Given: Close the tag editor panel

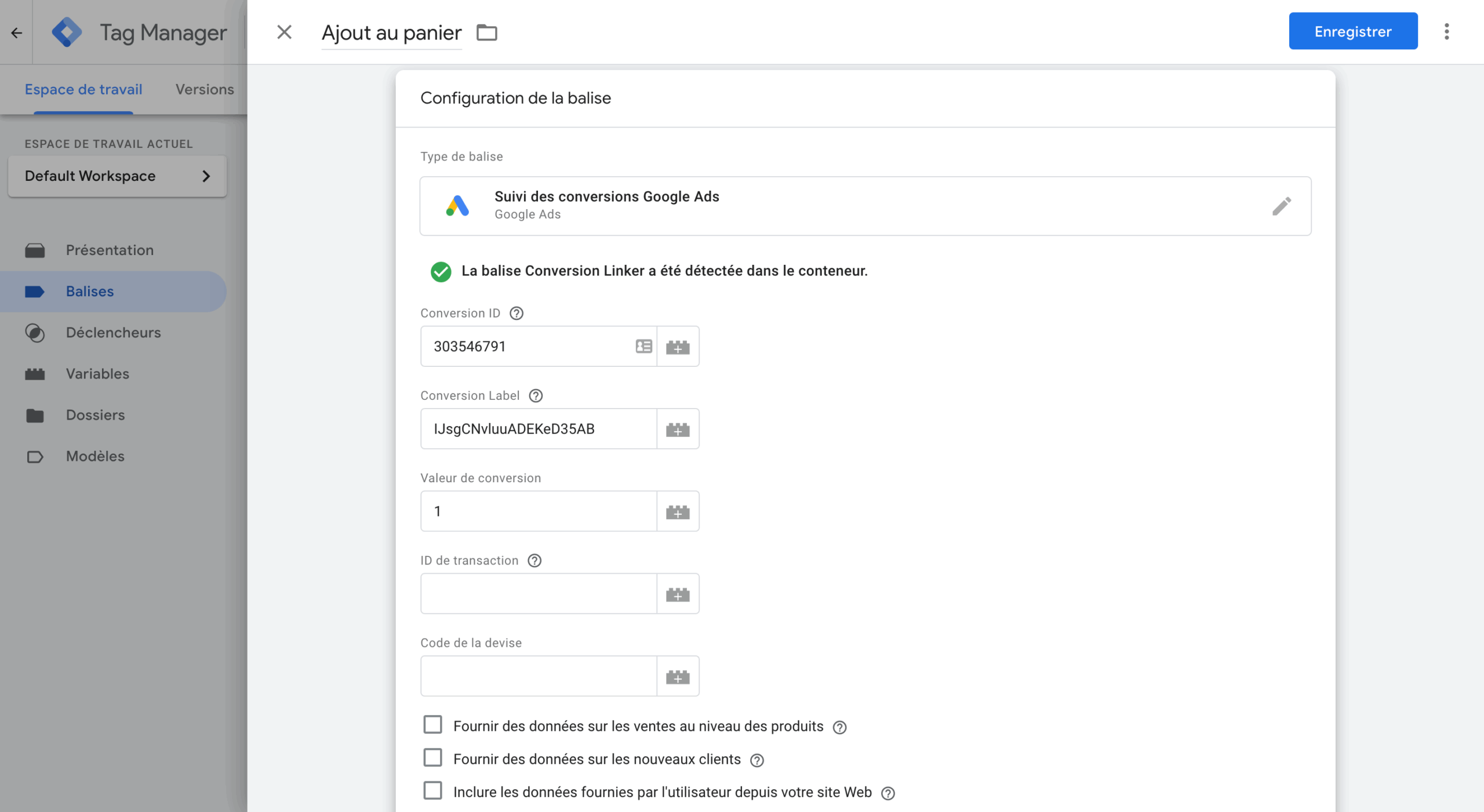Looking at the screenshot, I should point(284,32).
